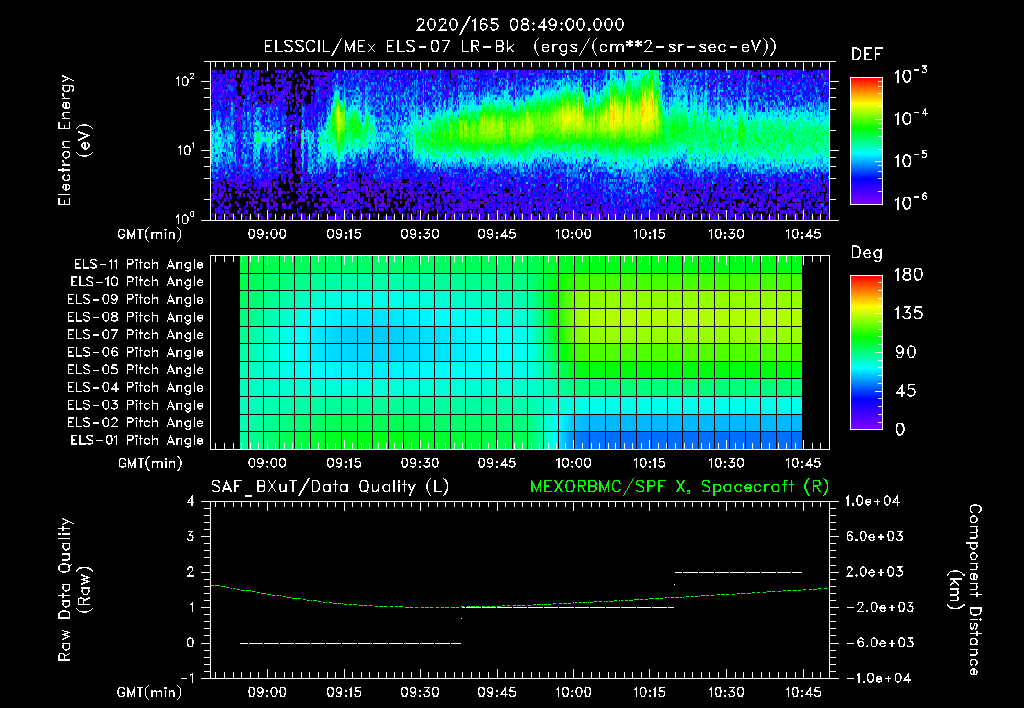Click the 09:00 tick on the bottom time axis
The height and width of the screenshot is (708, 1024).
(267, 692)
